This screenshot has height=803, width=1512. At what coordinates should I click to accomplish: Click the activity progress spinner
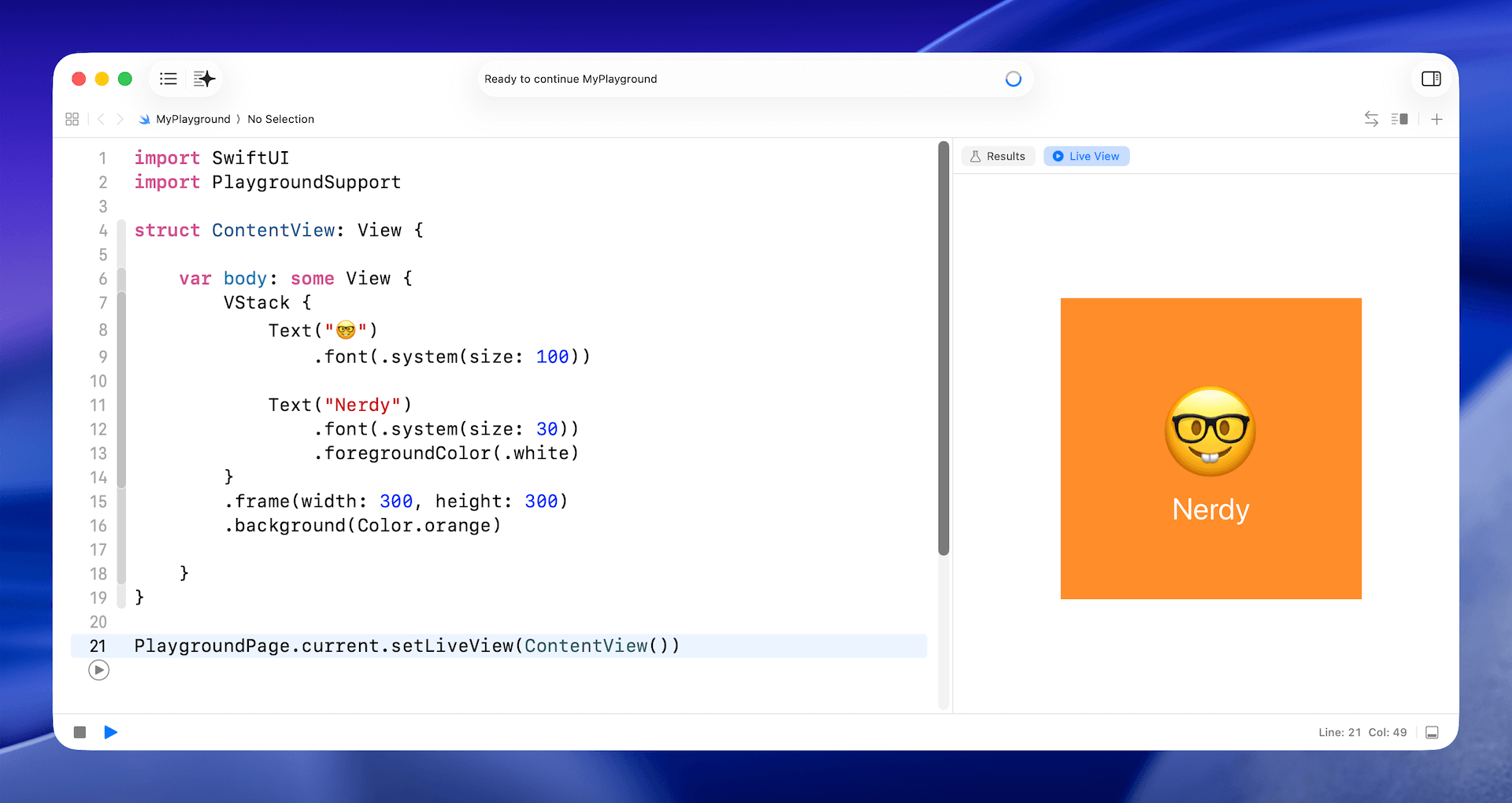pyautogui.click(x=1013, y=79)
